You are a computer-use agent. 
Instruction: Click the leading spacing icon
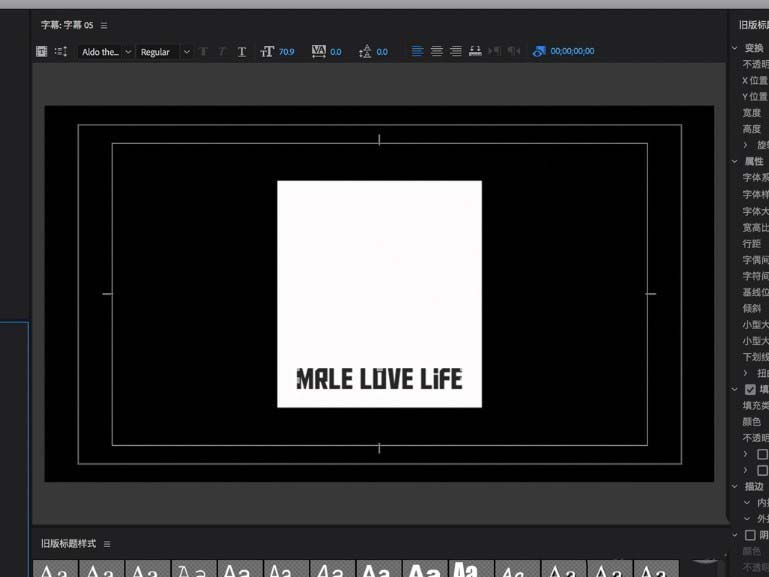[x=365, y=51]
